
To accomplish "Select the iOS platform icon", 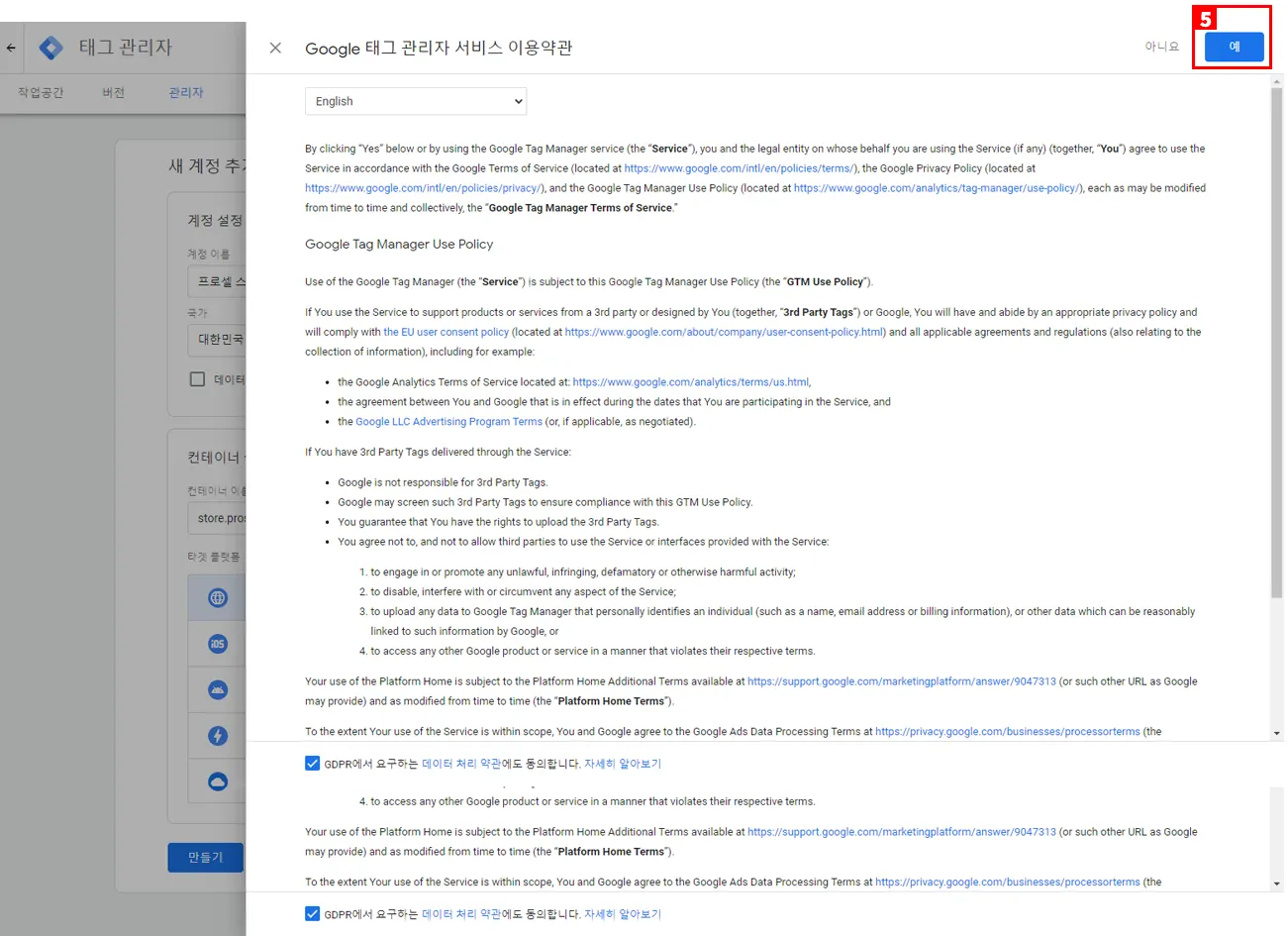I will pos(218,644).
